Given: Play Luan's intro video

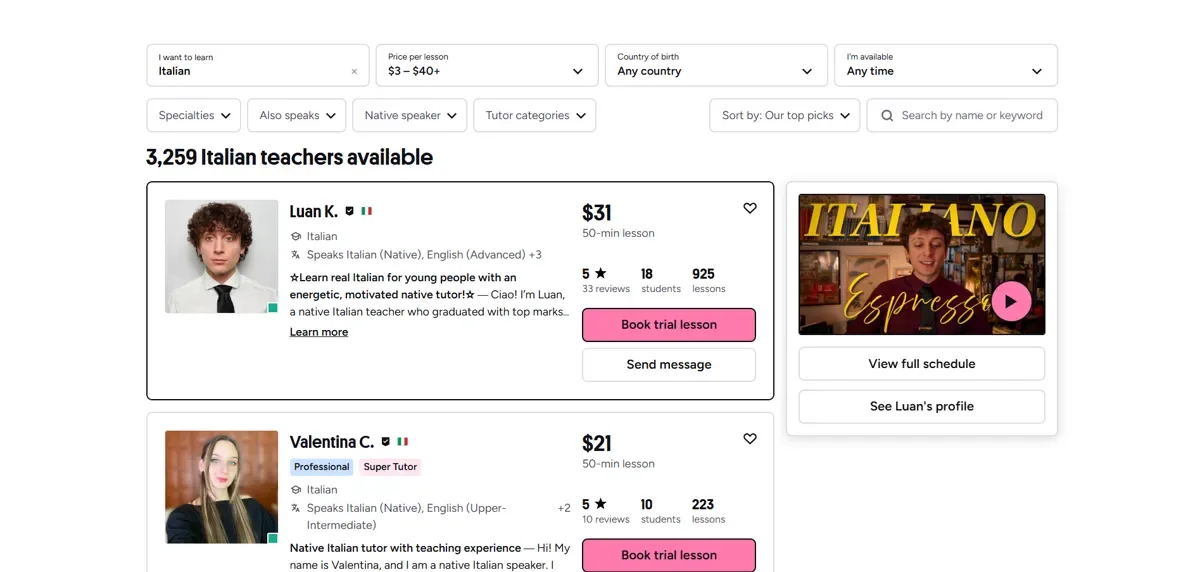Looking at the screenshot, I should pos(1011,301).
